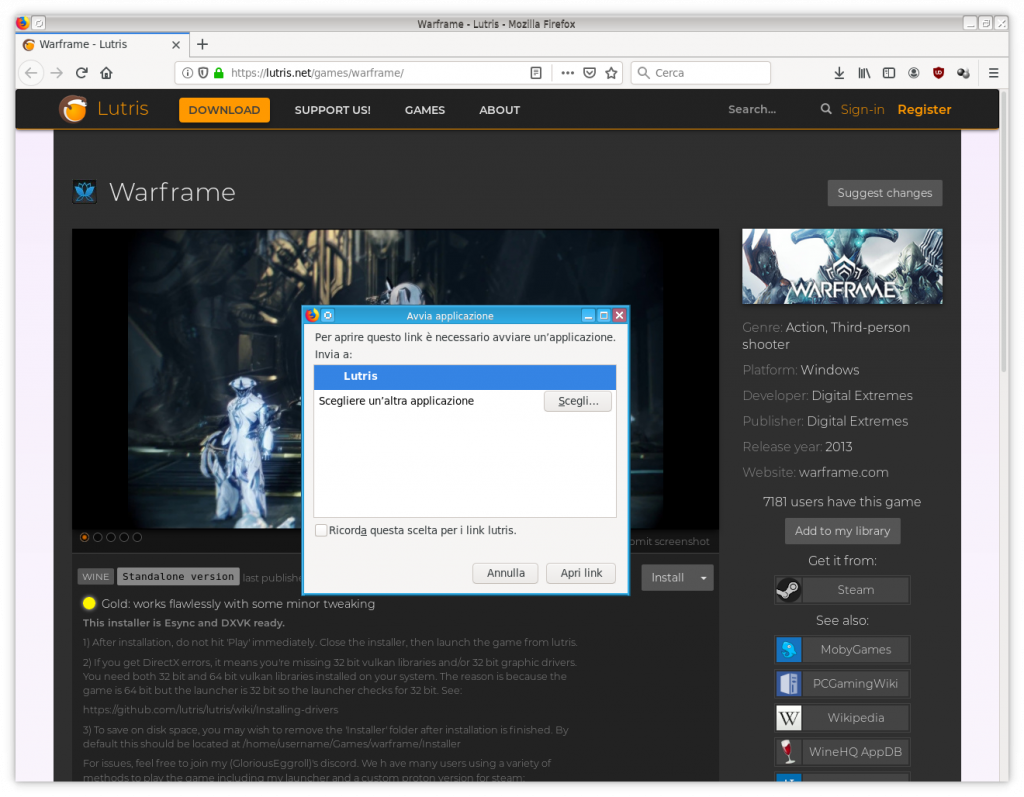Viewport: 1024px width, 797px height.
Task: Open the Library bookshelf icon
Action: pos(864,73)
